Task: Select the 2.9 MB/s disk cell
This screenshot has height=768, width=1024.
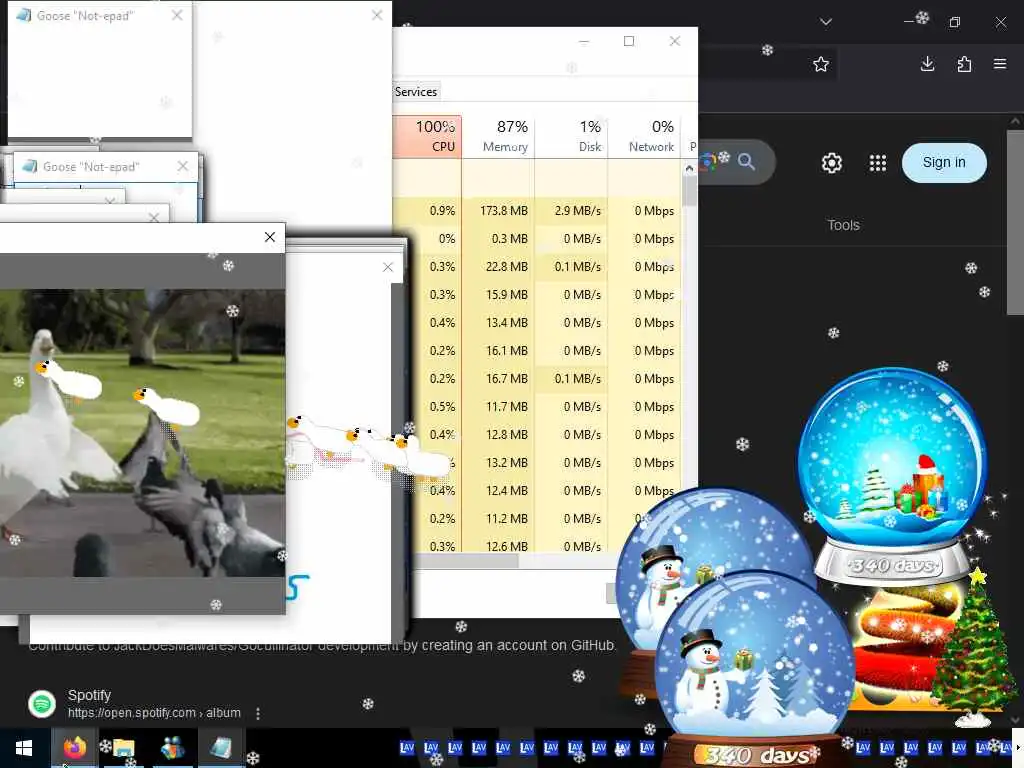Action: tap(571, 211)
